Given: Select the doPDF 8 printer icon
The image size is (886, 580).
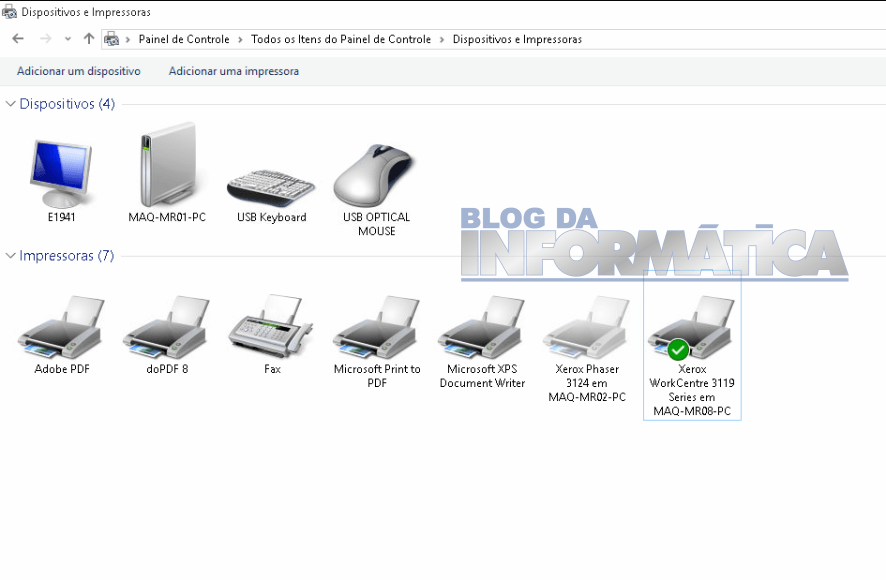Looking at the screenshot, I should pyautogui.click(x=166, y=327).
